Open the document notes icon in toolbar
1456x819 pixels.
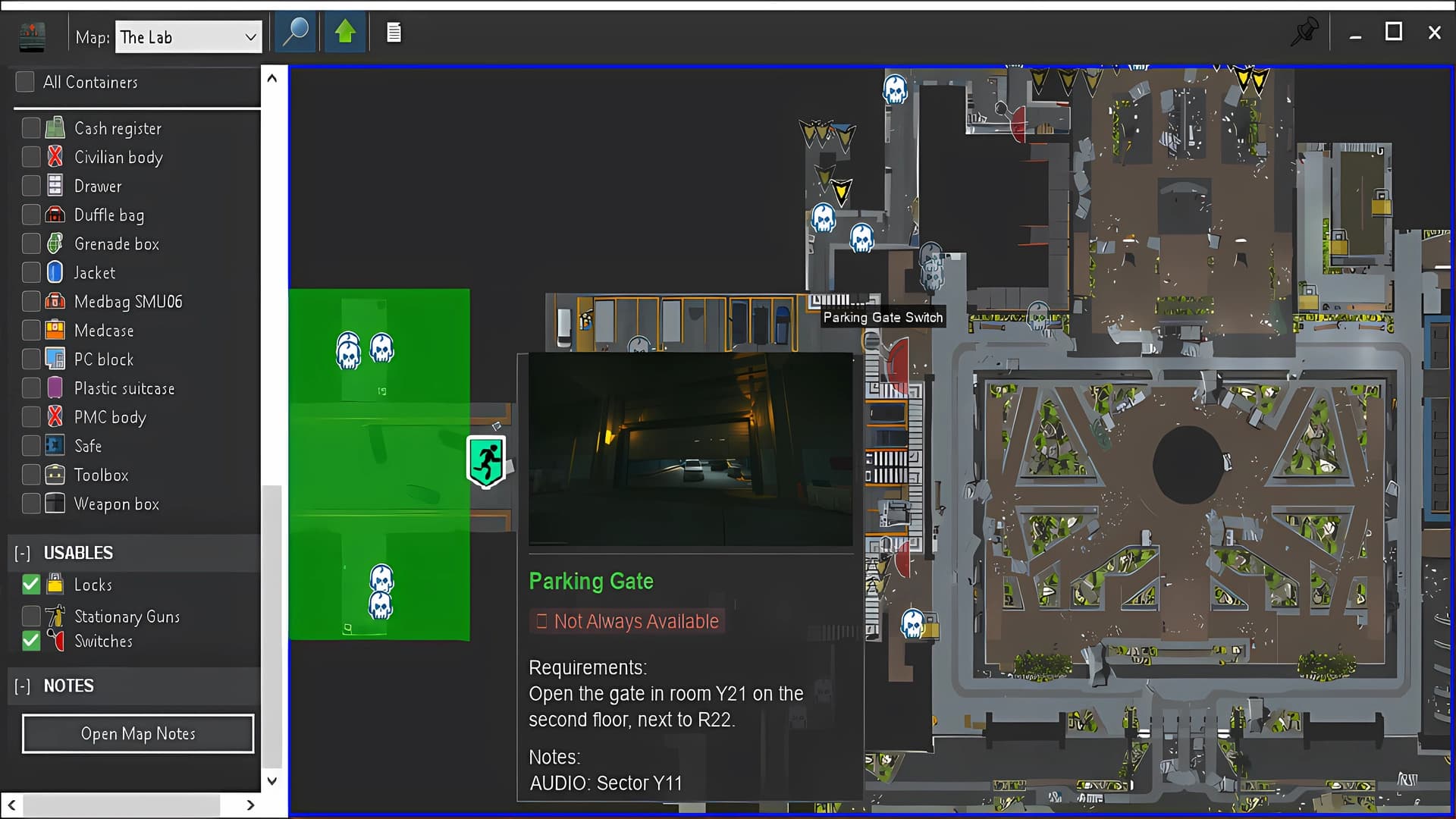tap(394, 33)
